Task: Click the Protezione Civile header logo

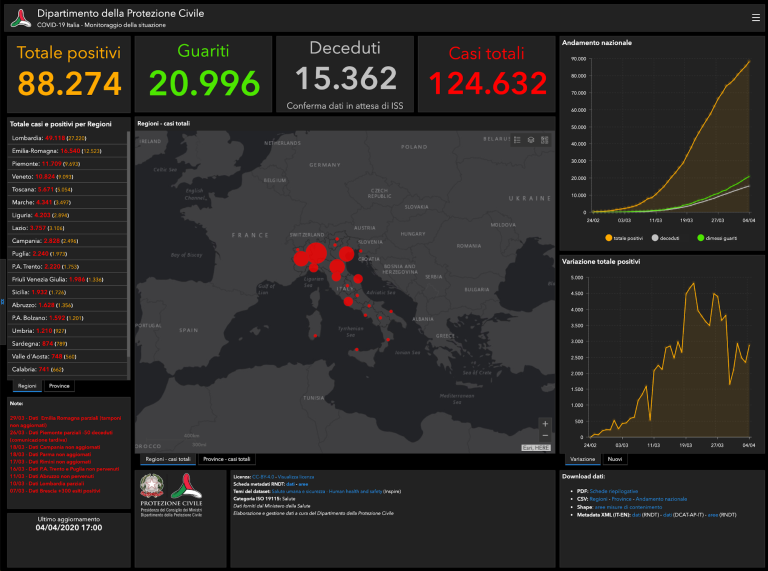Action: (x=17, y=16)
